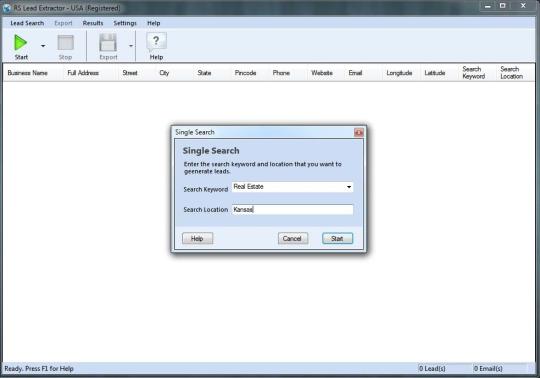Click the app globe icon in title bar
The image size is (540, 378).
(x=7, y=8)
